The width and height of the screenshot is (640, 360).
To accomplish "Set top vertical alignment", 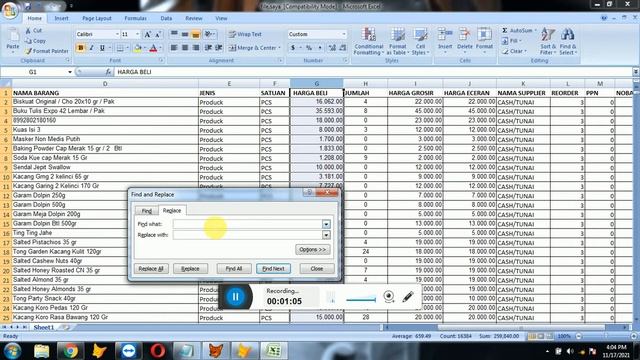I will pyautogui.click(x=174, y=34).
